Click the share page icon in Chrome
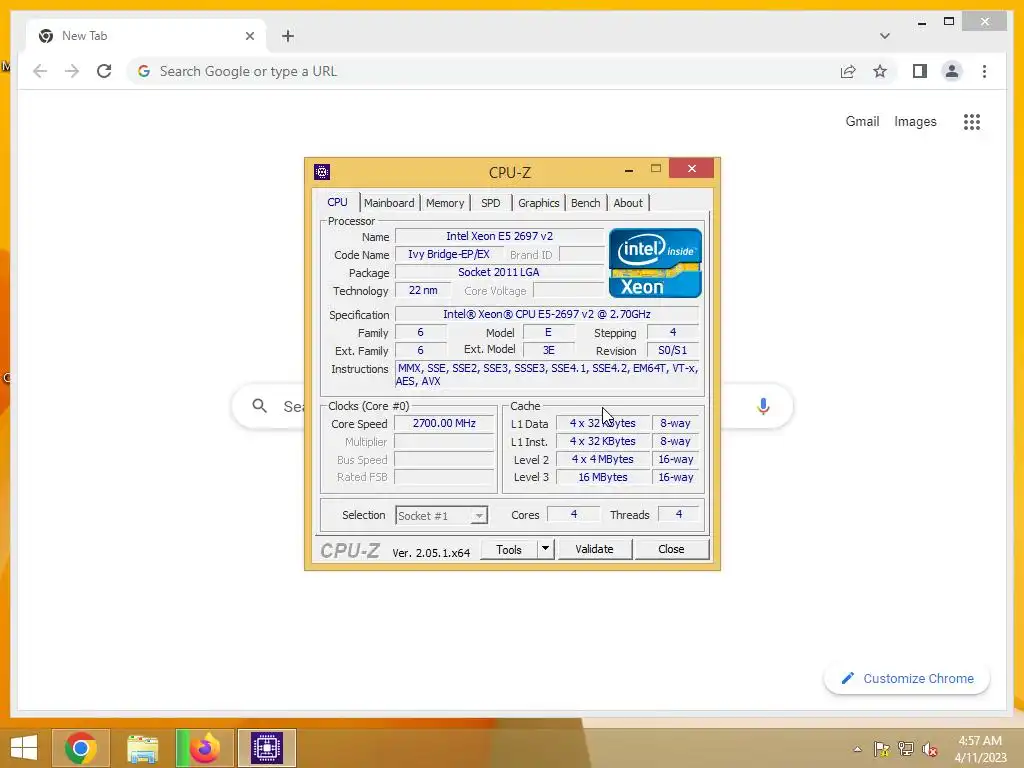The image size is (1024, 768). tap(848, 71)
